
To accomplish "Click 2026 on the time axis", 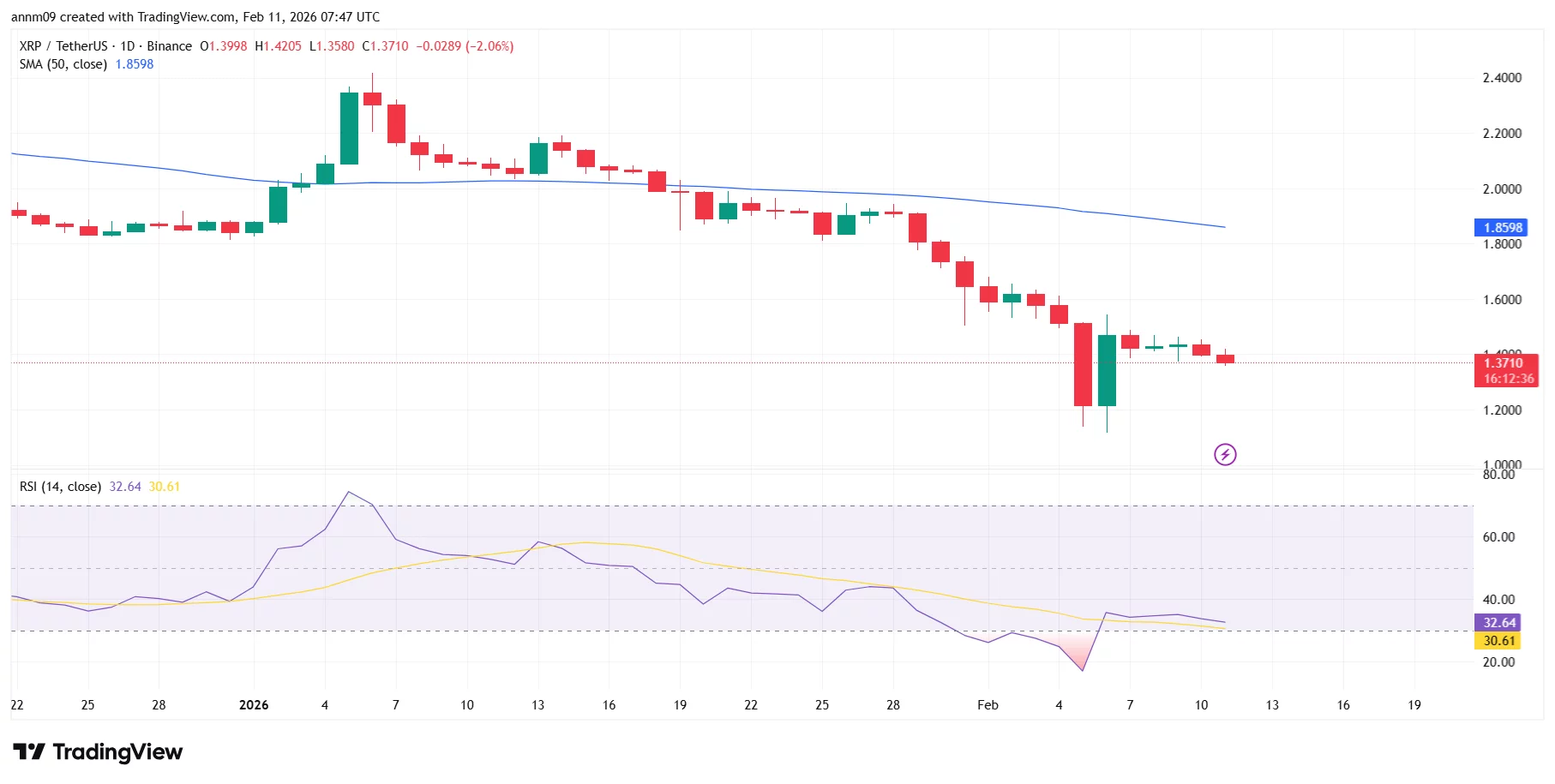I will pos(253,704).
